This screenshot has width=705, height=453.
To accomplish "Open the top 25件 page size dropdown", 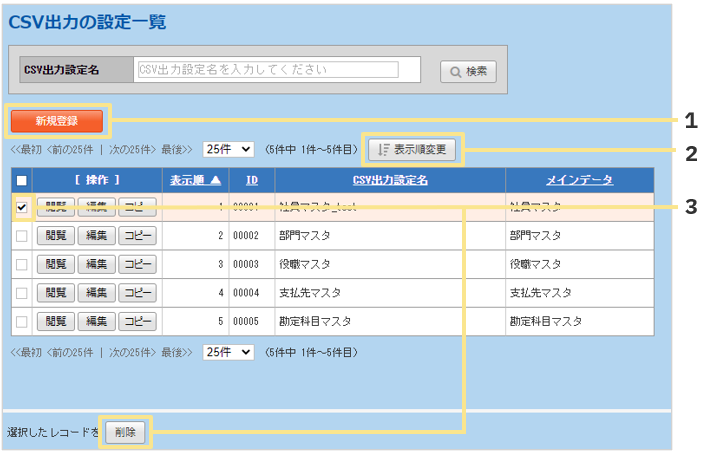I will coord(228,149).
